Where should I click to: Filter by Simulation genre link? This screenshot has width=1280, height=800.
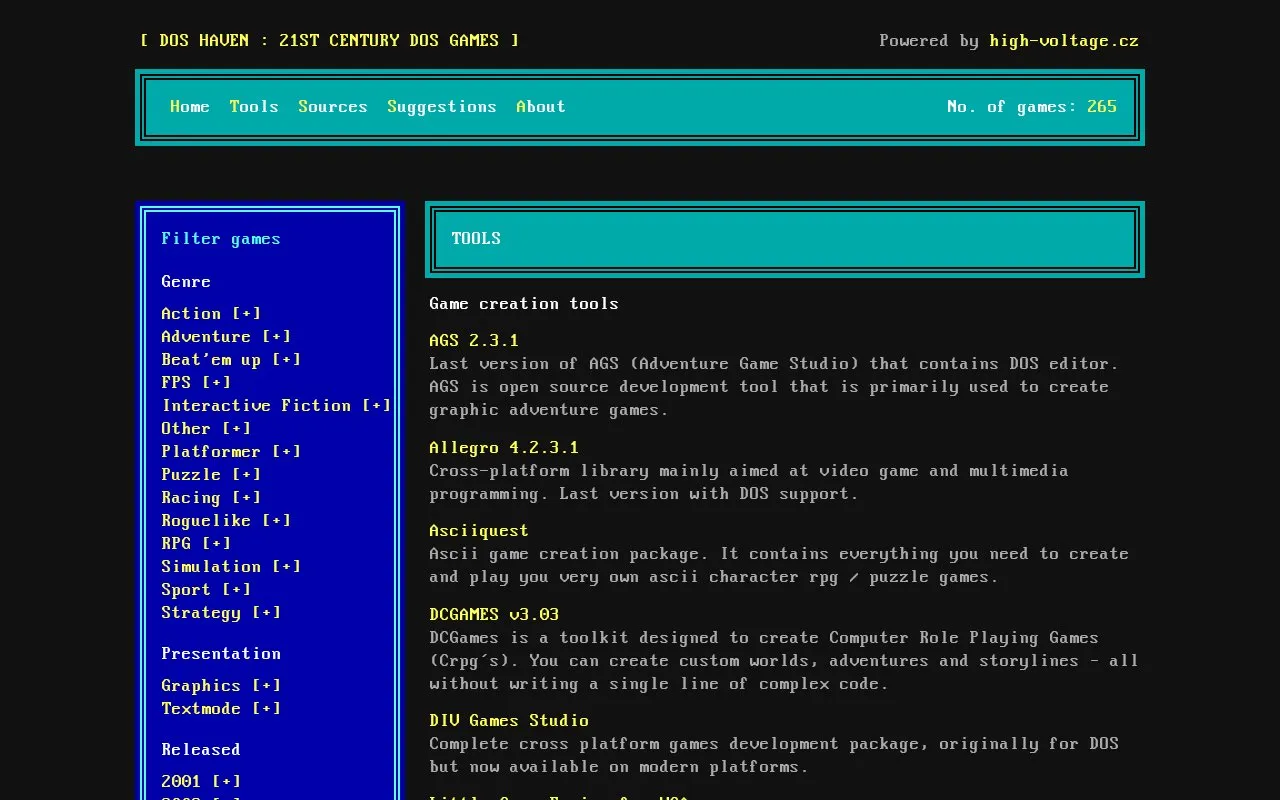(x=211, y=566)
